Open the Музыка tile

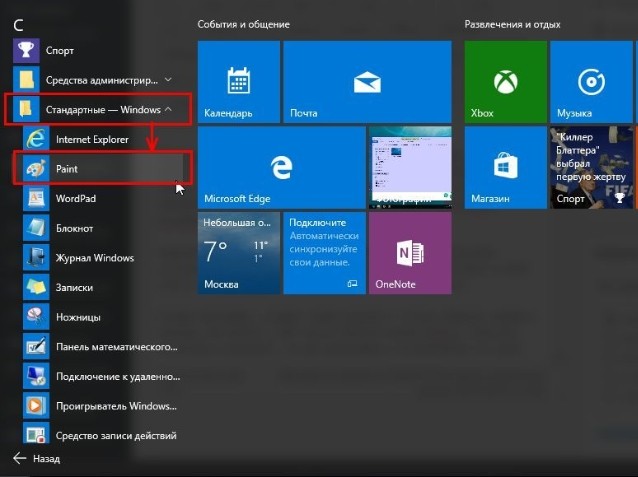(x=594, y=82)
